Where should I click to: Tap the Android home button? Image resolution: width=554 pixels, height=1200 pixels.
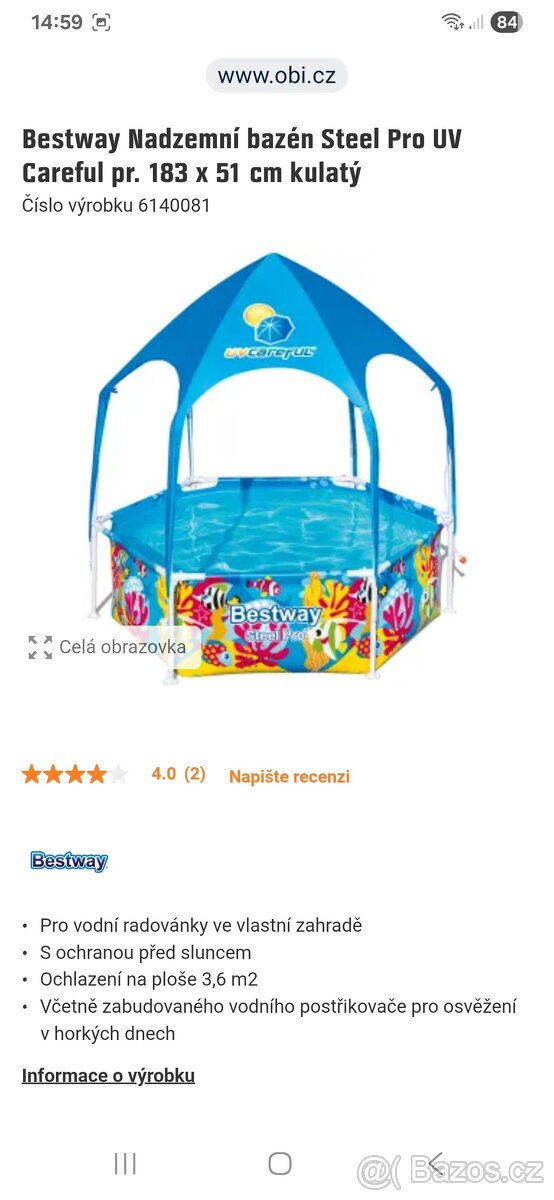(280, 1163)
